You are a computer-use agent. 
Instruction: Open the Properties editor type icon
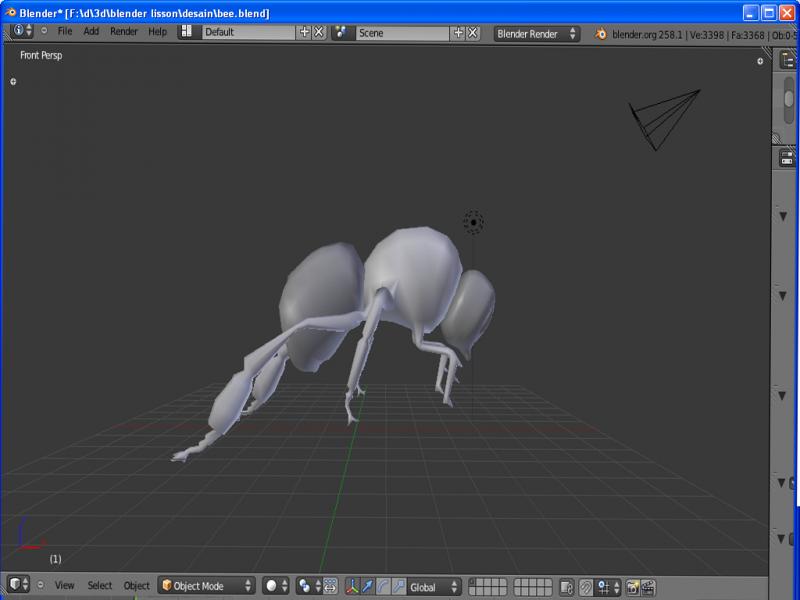click(x=787, y=158)
